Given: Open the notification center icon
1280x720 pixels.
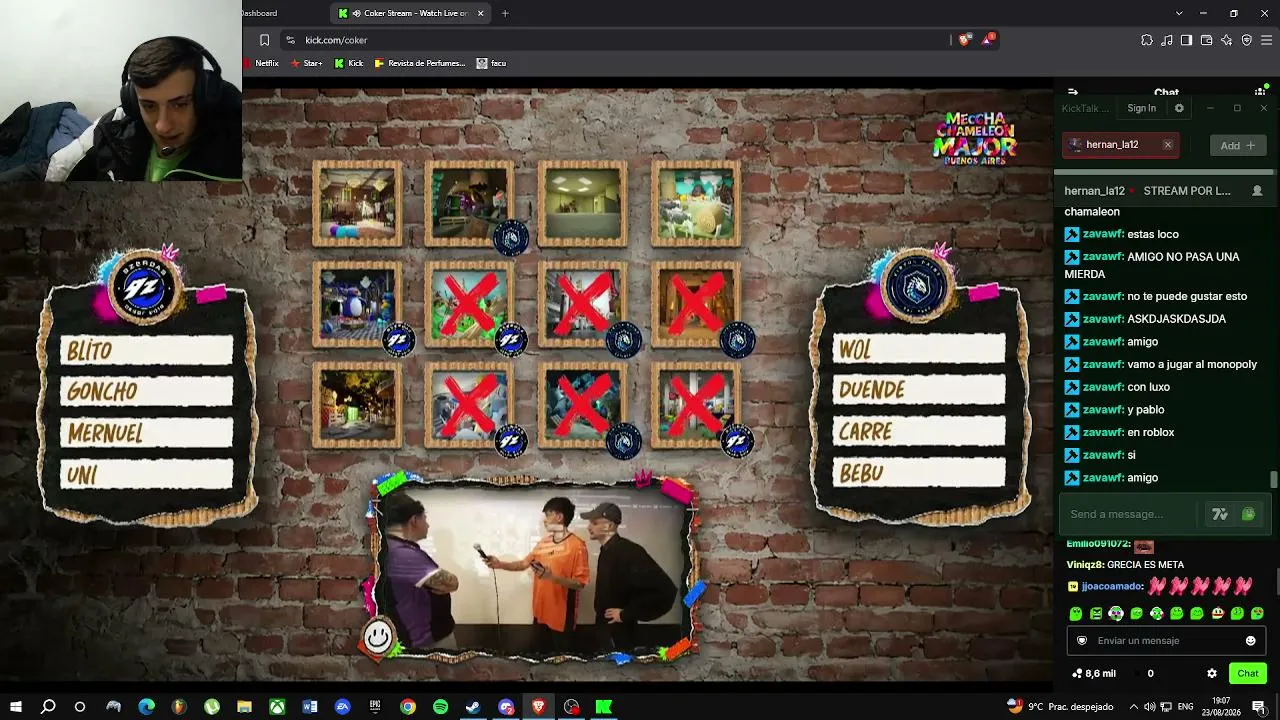Looking at the screenshot, I should [x=1259, y=707].
